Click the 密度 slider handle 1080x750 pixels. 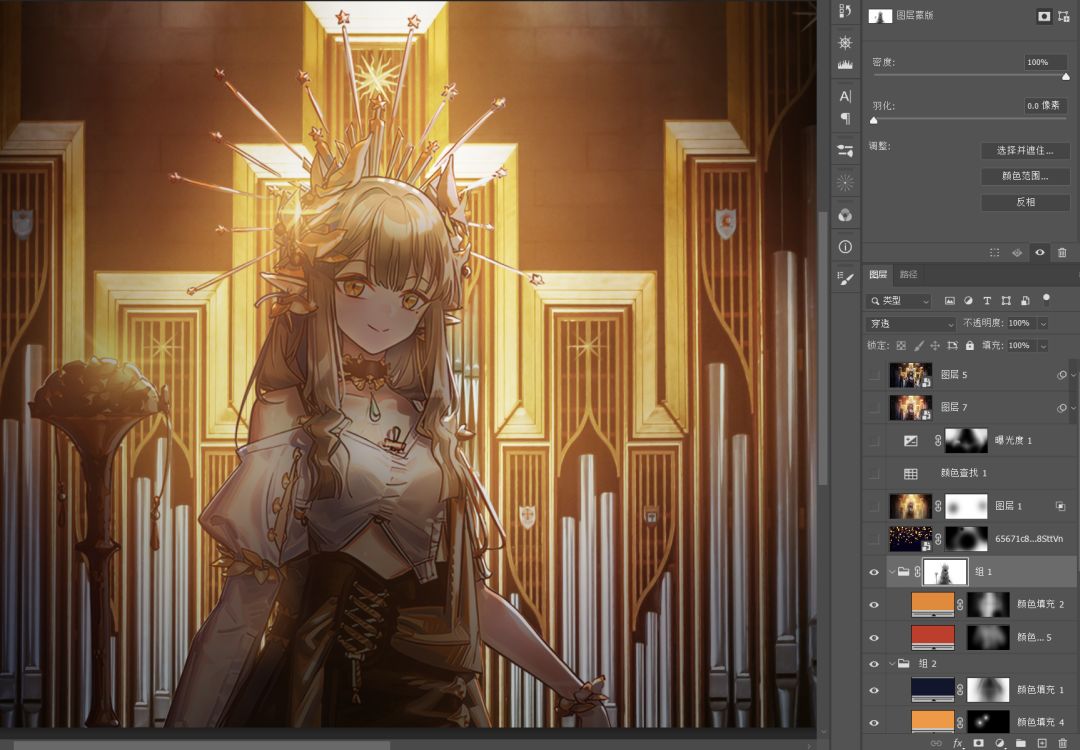coord(1065,76)
